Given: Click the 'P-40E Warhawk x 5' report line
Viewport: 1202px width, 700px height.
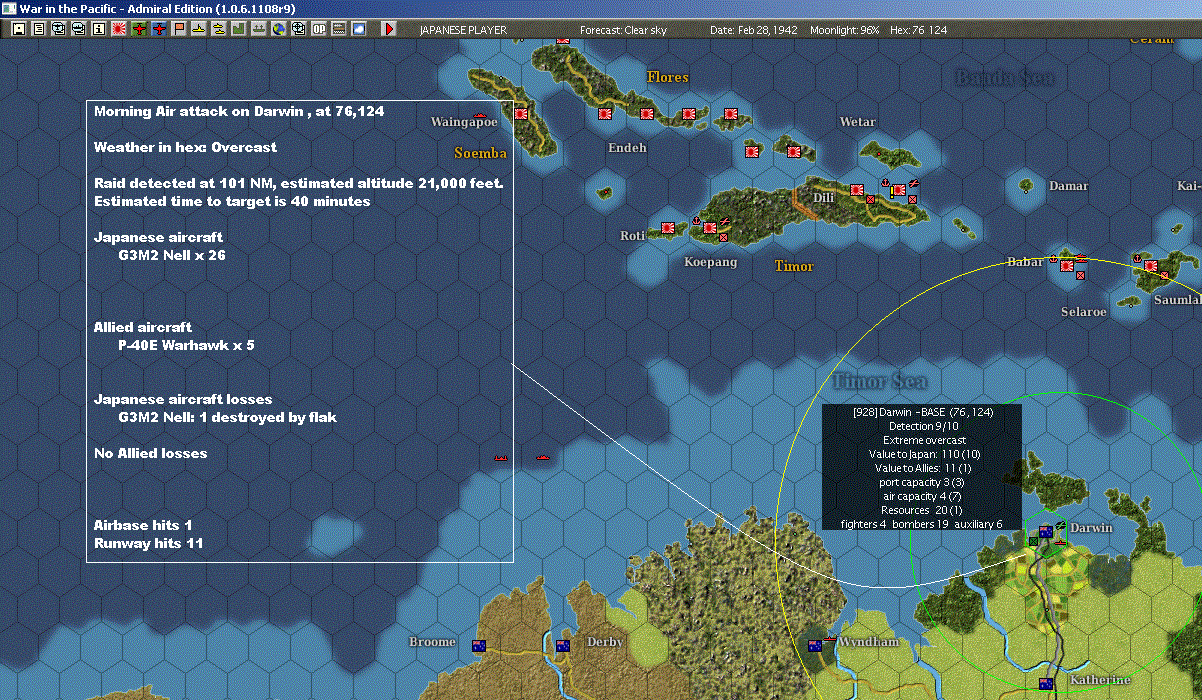Looking at the screenshot, I should [186, 345].
